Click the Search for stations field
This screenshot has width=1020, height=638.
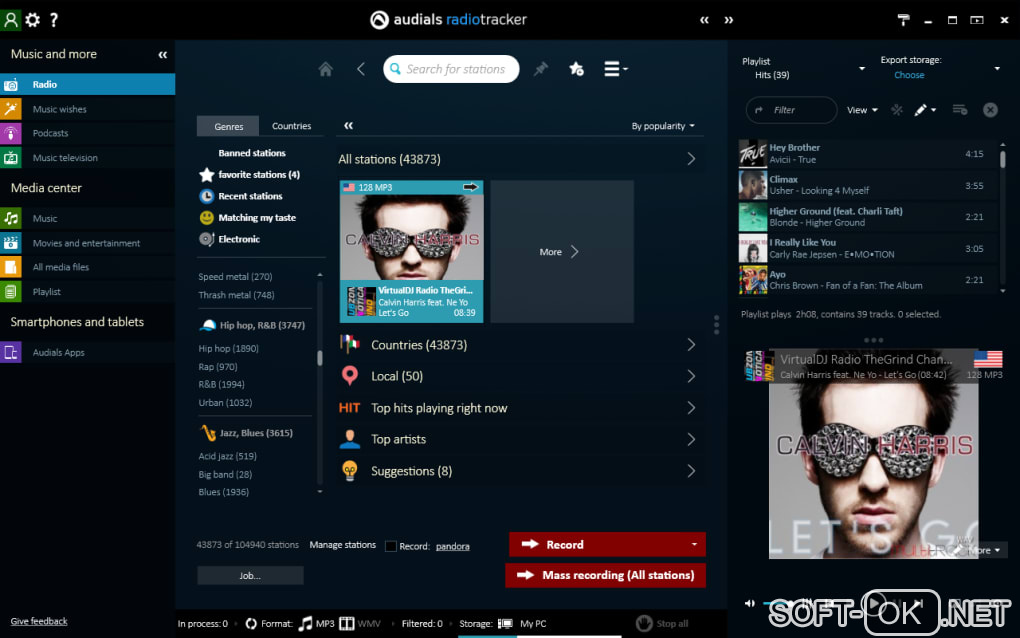coord(451,69)
